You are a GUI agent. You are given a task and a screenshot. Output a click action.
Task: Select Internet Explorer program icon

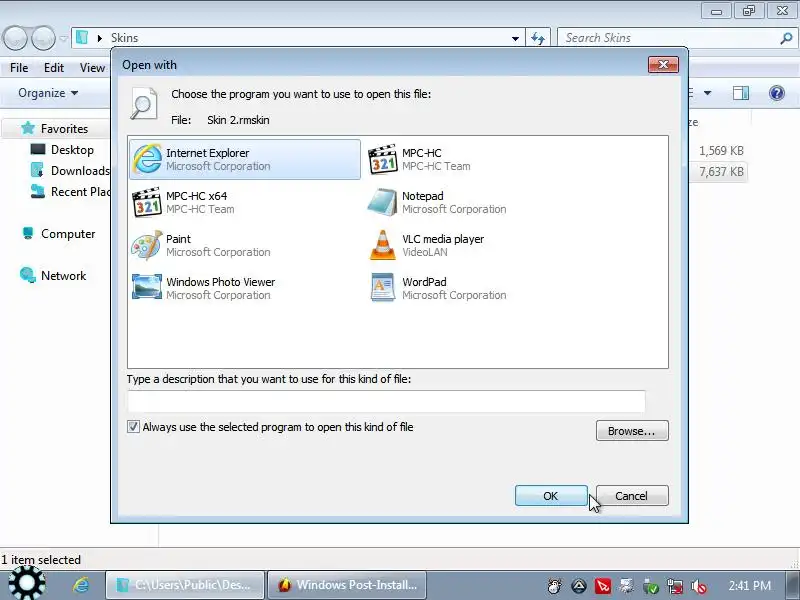pyautogui.click(x=147, y=159)
